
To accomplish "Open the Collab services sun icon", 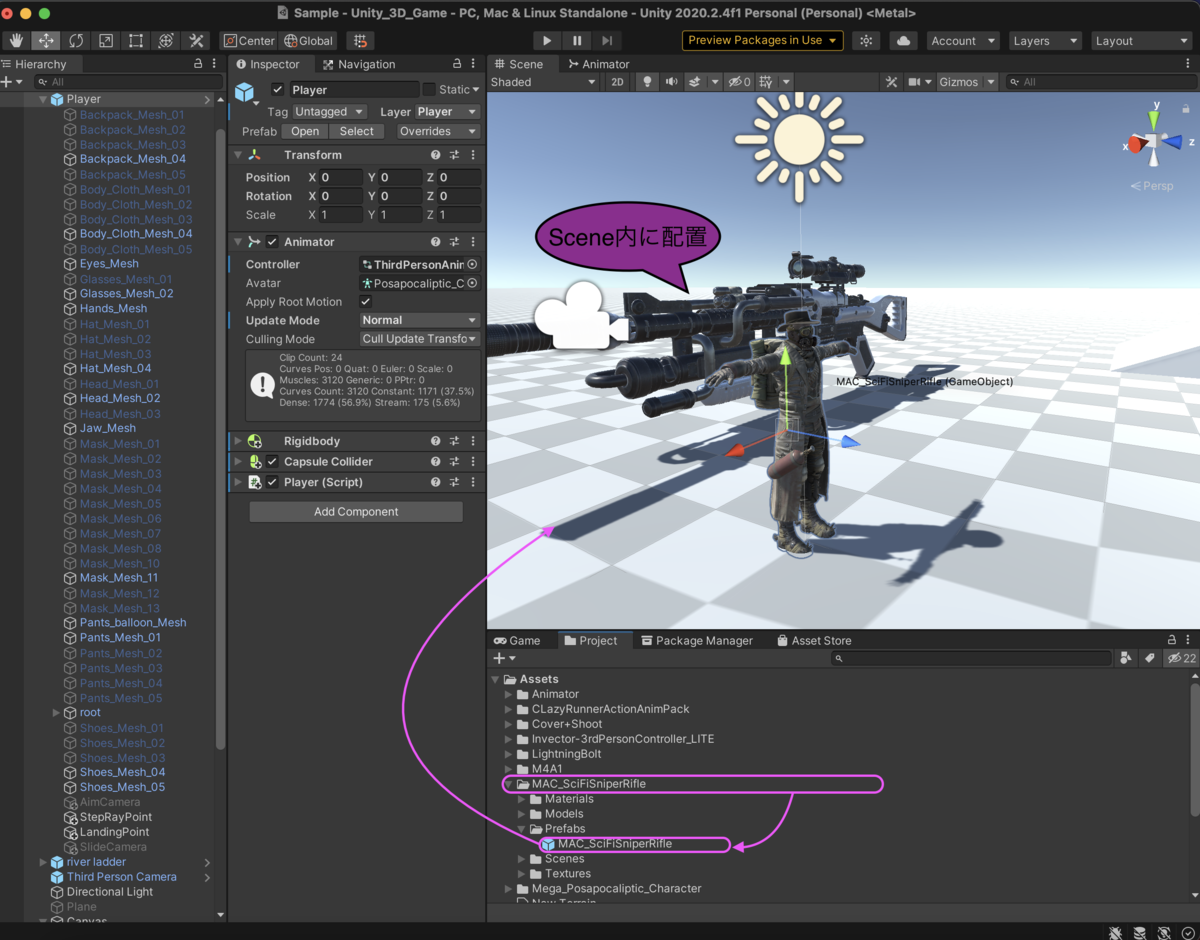I will 866,41.
